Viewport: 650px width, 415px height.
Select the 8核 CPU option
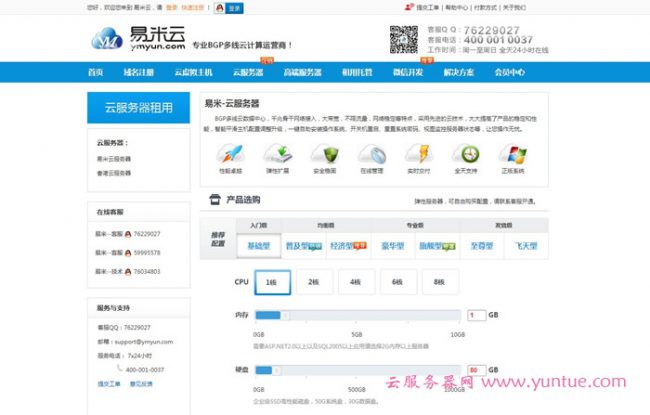point(440,283)
